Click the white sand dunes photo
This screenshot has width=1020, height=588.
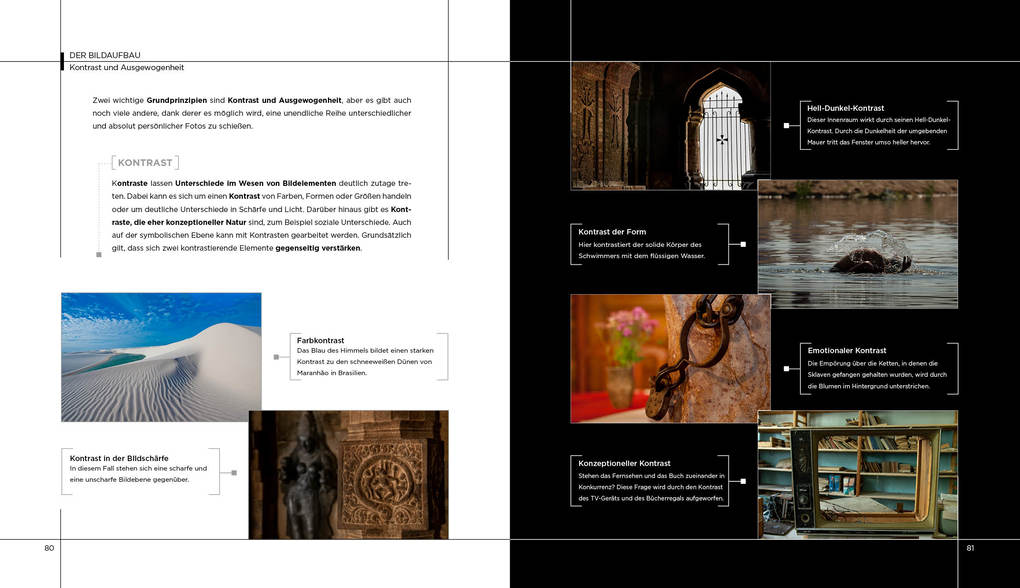[161, 357]
